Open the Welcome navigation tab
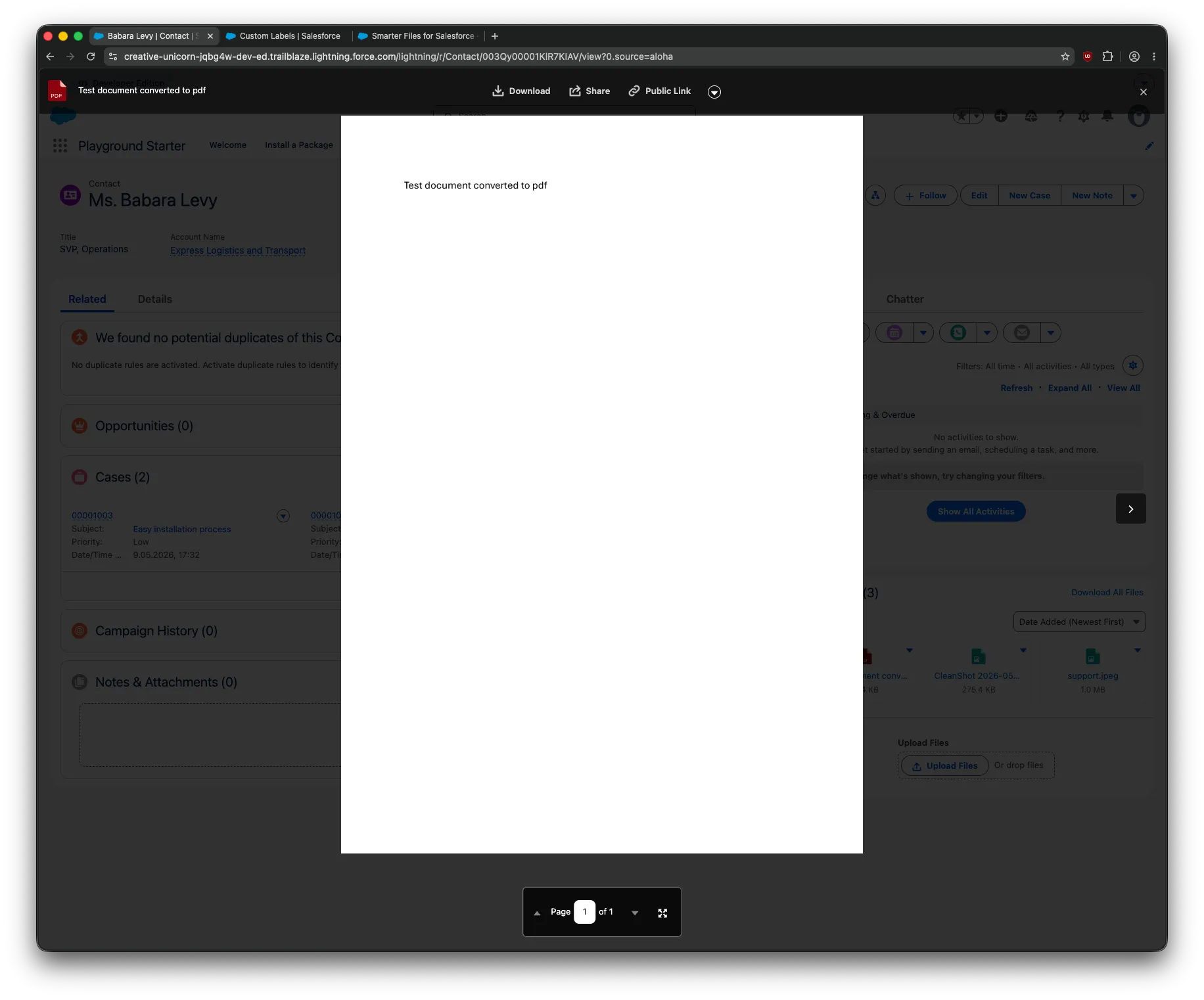The height and width of the screenshot is (1000, 1204). coord(228,145)
